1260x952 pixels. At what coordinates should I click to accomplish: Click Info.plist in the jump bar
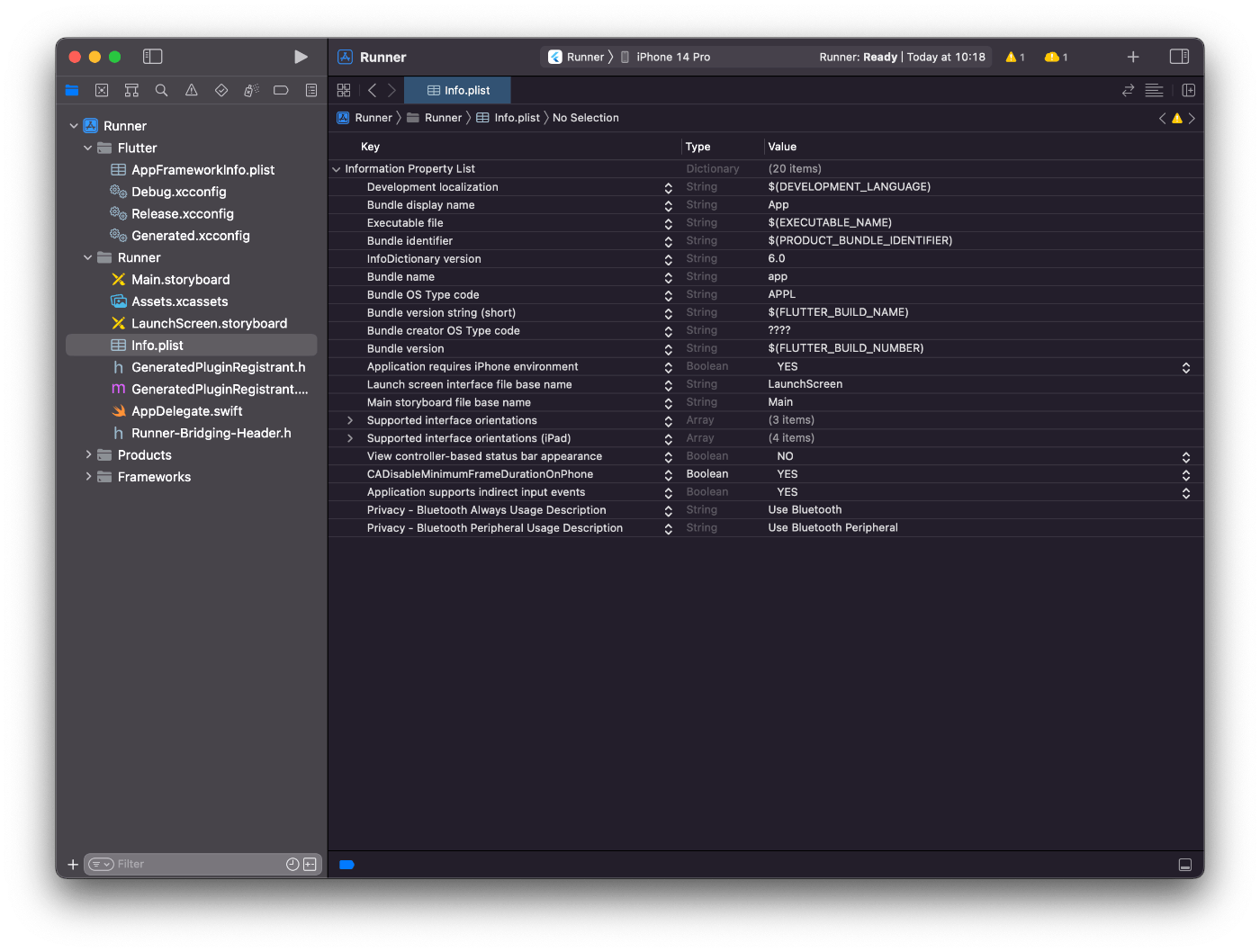(508, 118)
